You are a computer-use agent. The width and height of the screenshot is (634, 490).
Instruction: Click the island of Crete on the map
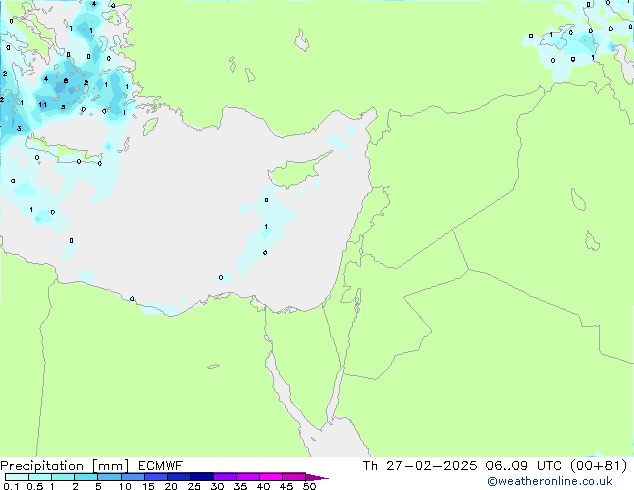tap(65, 150)
